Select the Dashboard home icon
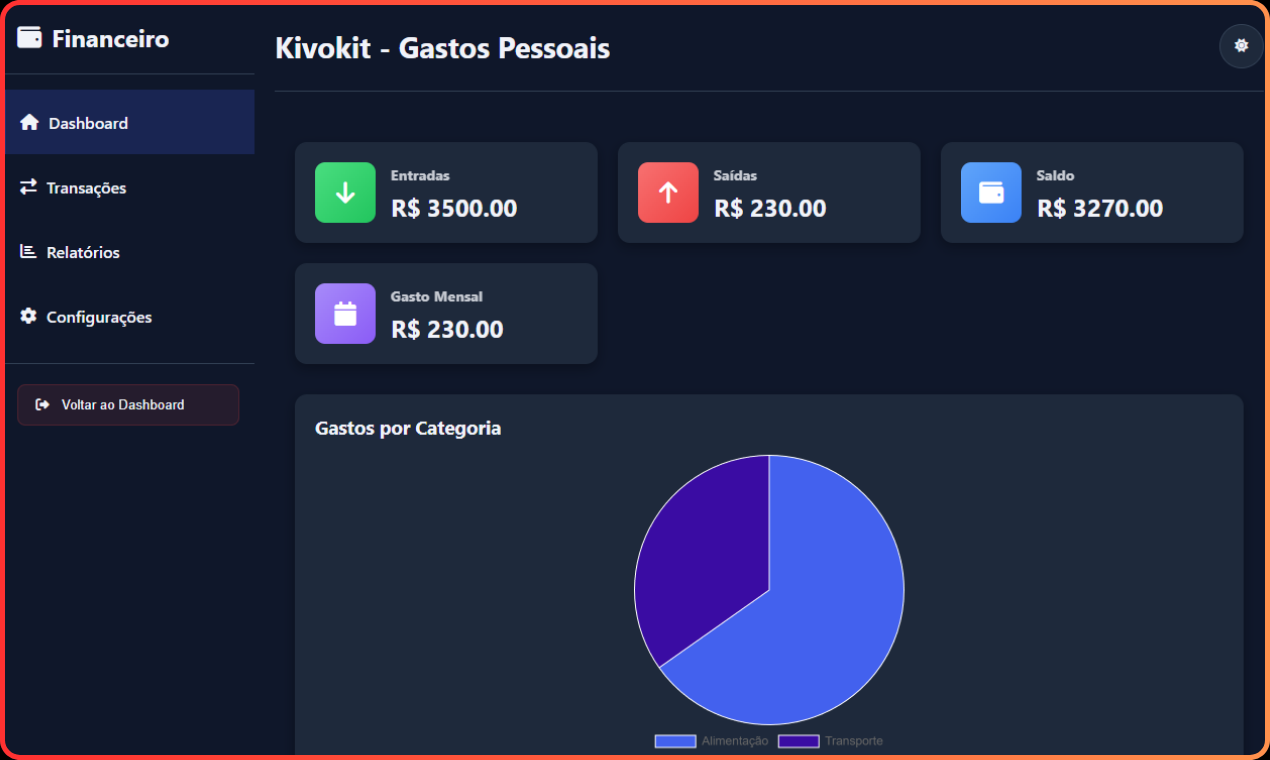The width and height of the screenshot is (1270, 760). [29, 121]
